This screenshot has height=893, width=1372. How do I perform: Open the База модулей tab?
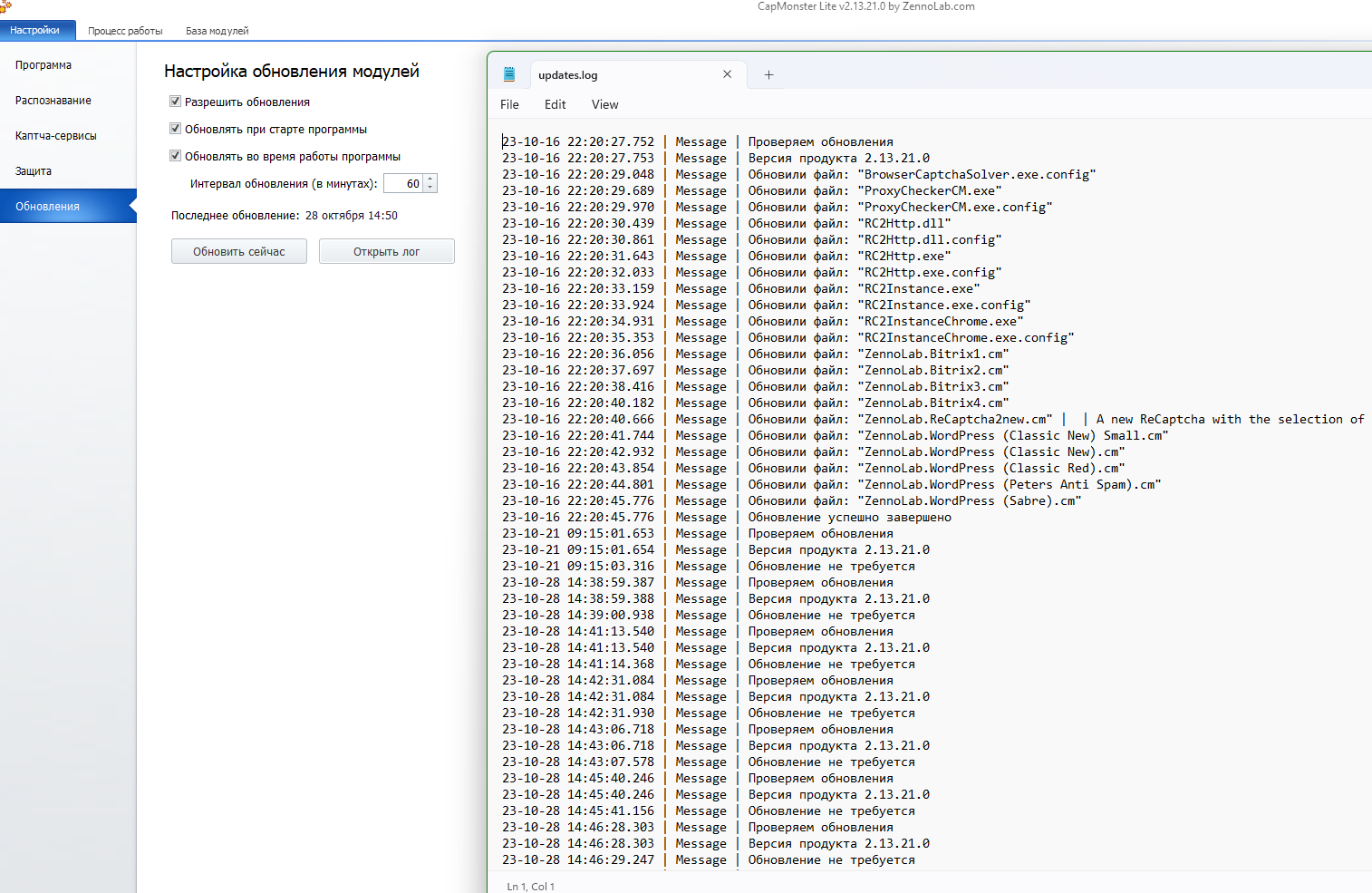coord(217,31)
